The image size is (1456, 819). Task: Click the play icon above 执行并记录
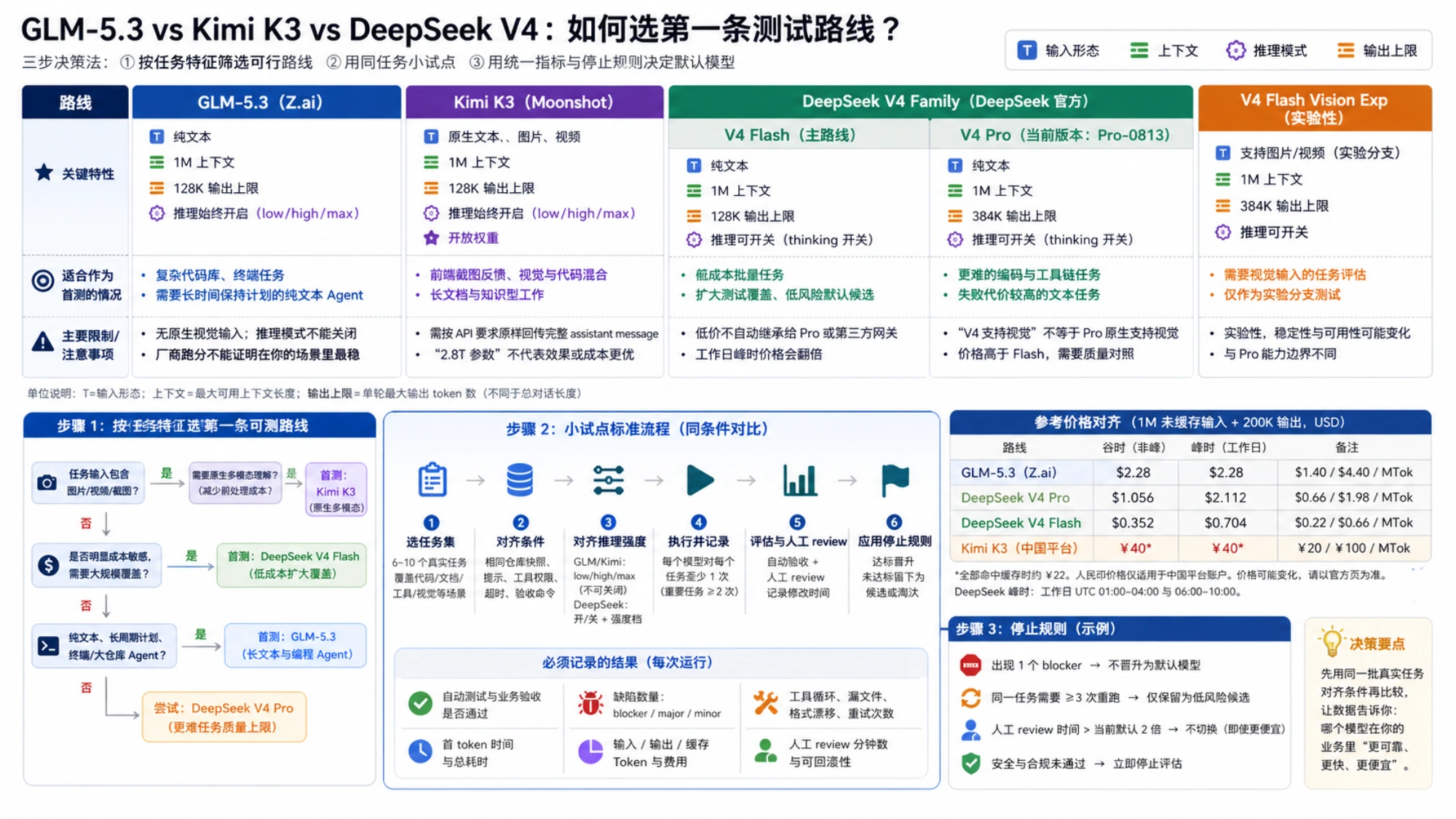tap(699, 480)
